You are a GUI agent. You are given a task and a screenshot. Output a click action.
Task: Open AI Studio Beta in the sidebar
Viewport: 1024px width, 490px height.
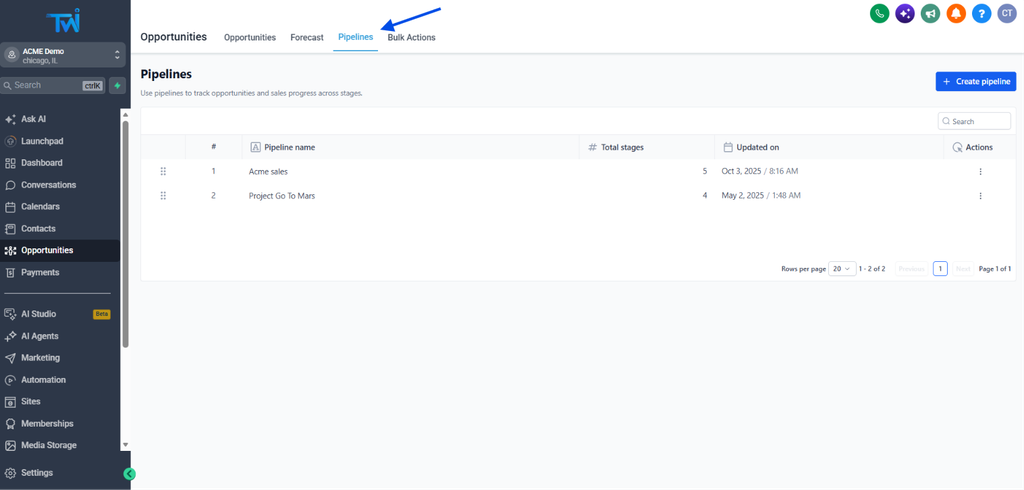(x=56, y=314)
